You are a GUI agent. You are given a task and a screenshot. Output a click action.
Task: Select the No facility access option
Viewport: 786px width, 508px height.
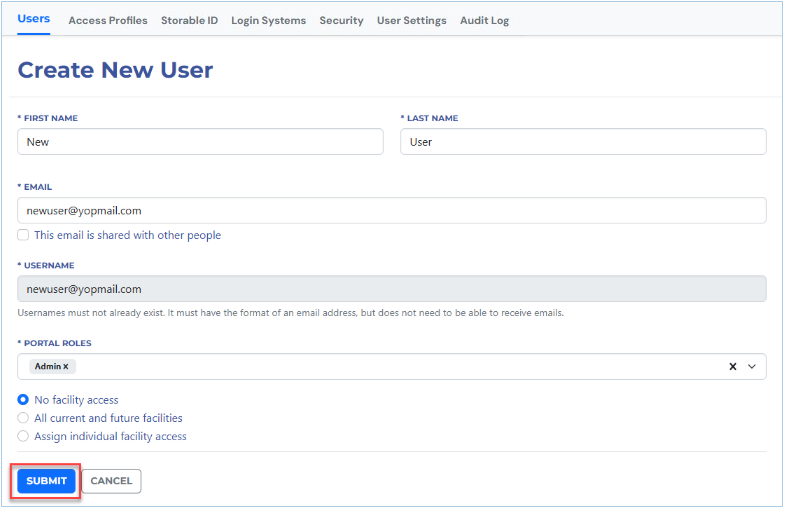(23, 400)
